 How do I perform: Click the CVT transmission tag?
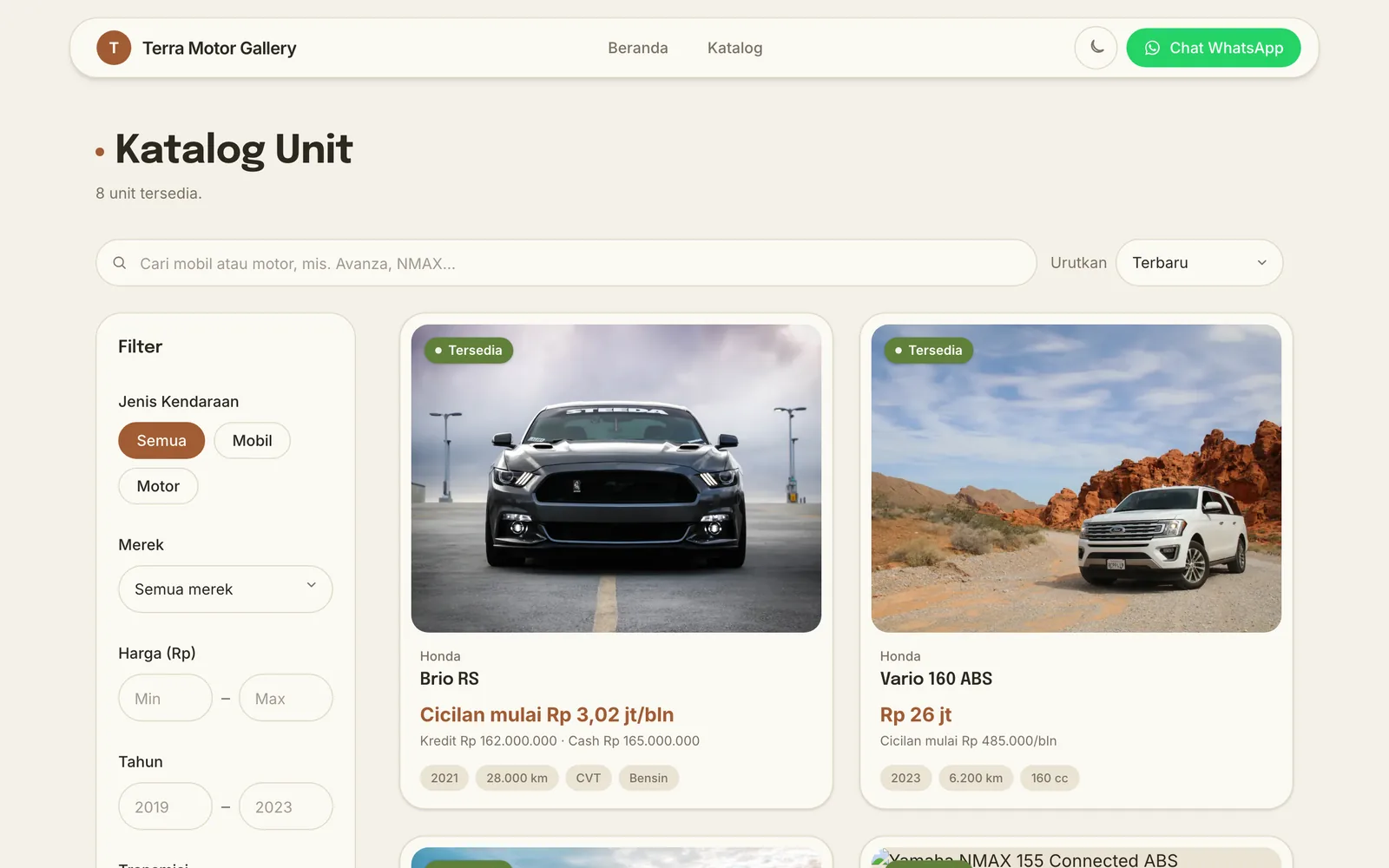(x=589, y=778)
